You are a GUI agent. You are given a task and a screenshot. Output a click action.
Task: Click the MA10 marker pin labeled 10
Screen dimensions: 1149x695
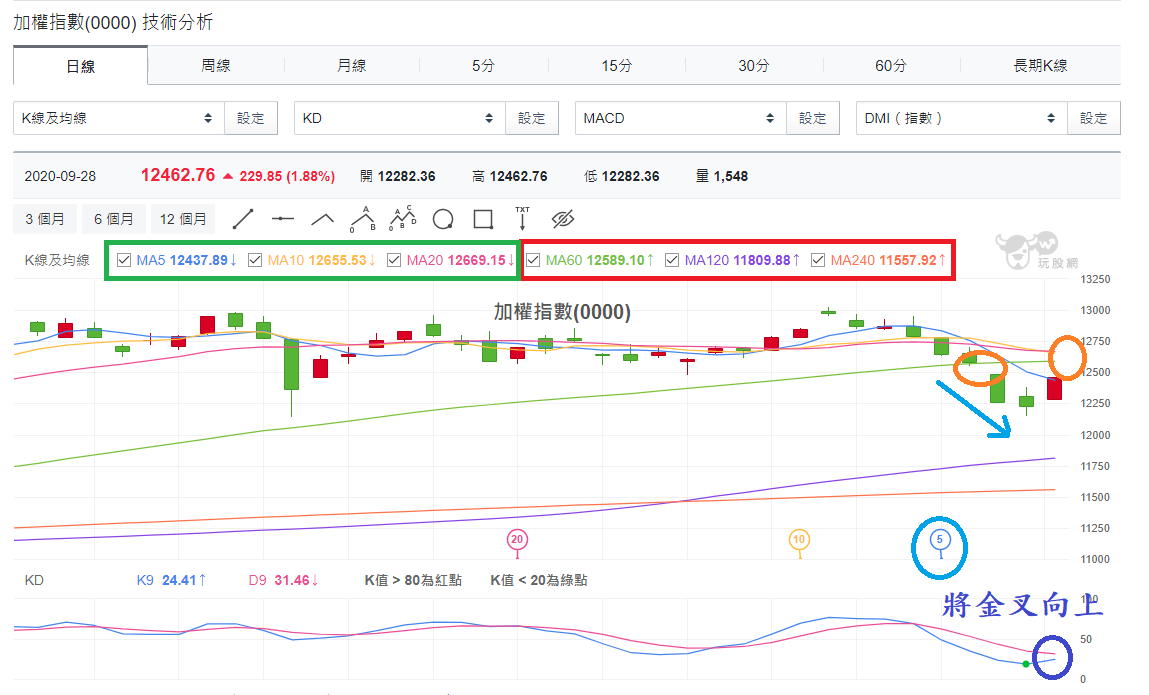pos(799,540)
